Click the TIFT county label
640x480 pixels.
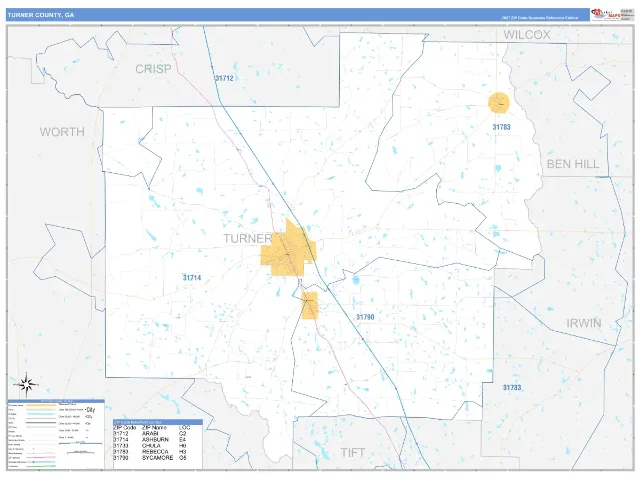353,452
